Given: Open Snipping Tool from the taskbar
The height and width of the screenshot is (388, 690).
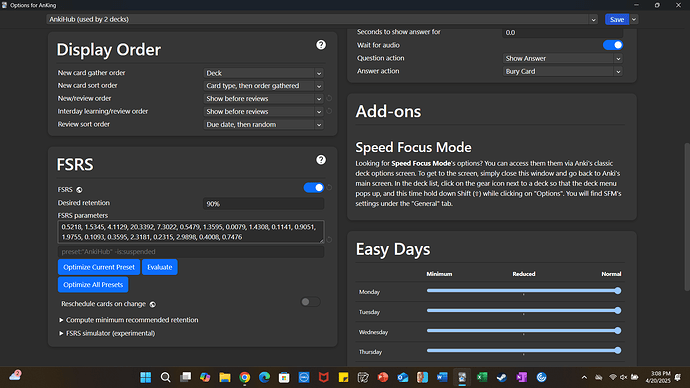Looking at the screenshot, I should pos(363,377).
